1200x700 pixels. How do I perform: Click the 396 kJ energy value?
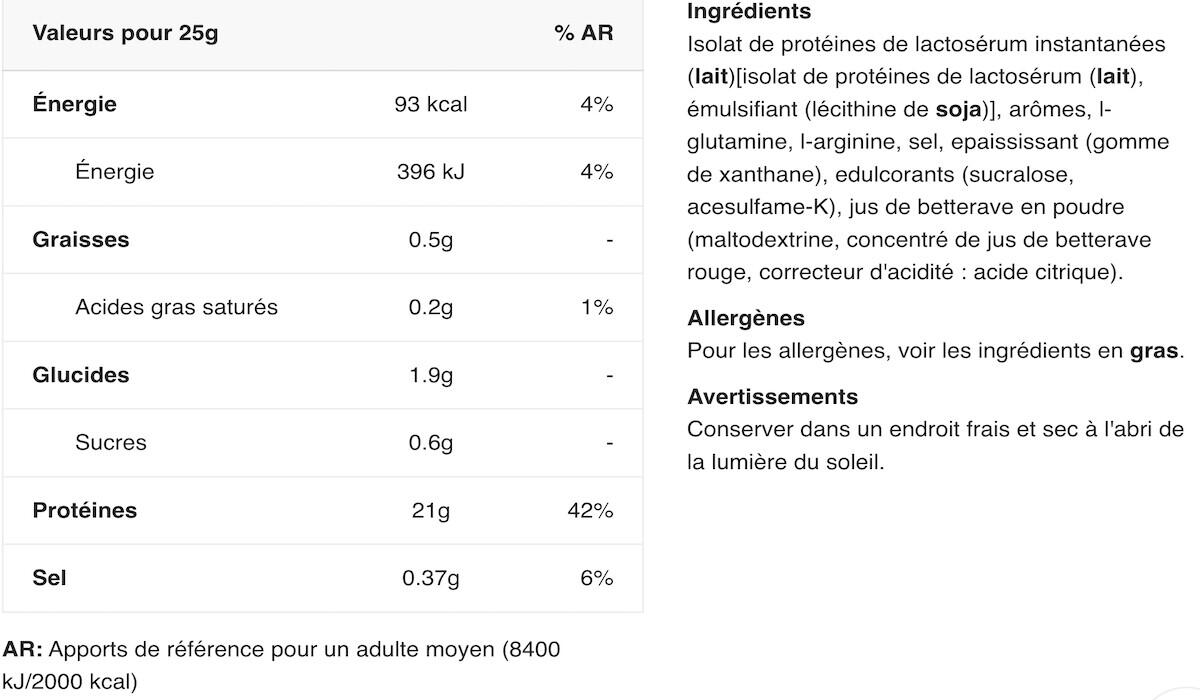(431, 172)
